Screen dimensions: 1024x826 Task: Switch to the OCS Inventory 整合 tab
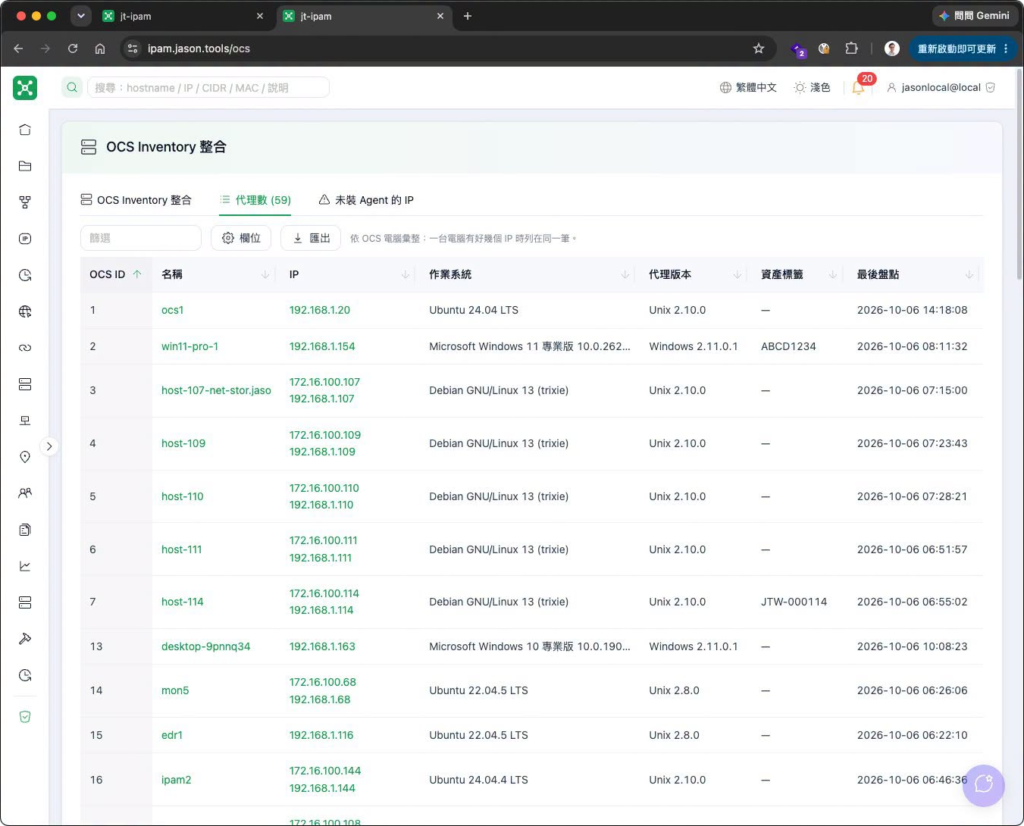coord(136,200)
